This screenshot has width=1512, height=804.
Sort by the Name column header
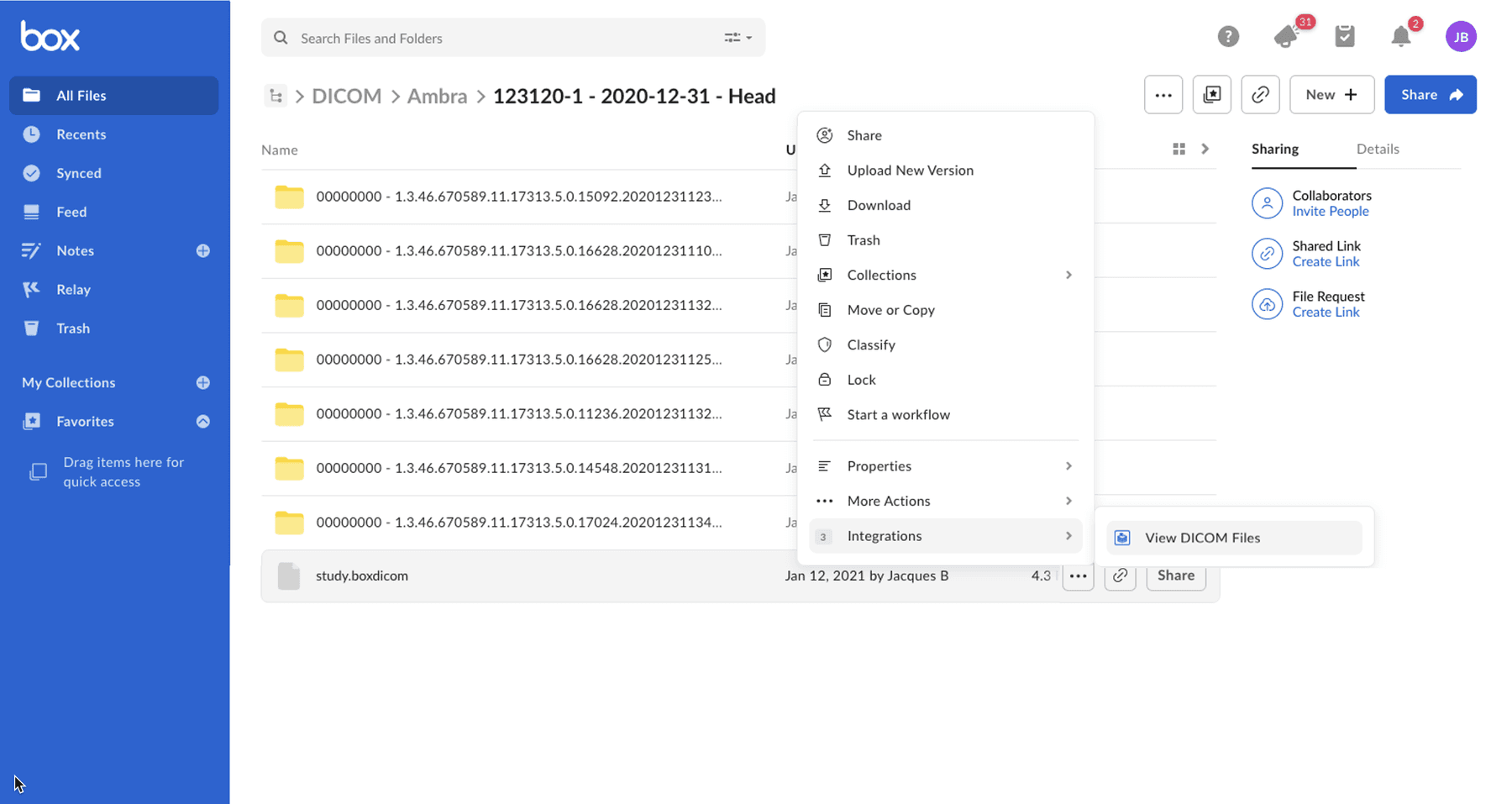point(280,150)
